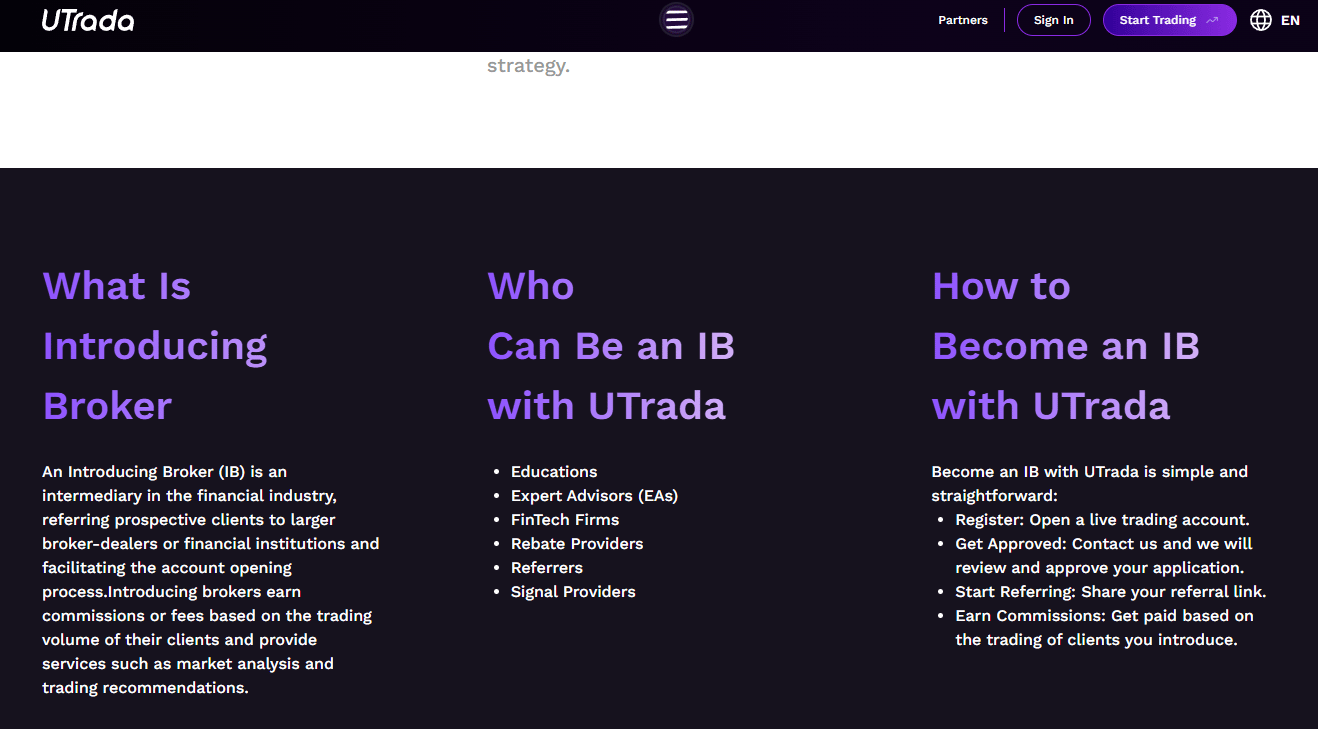
Task: Click the "Educations" list item
Action: click(554, 472)
